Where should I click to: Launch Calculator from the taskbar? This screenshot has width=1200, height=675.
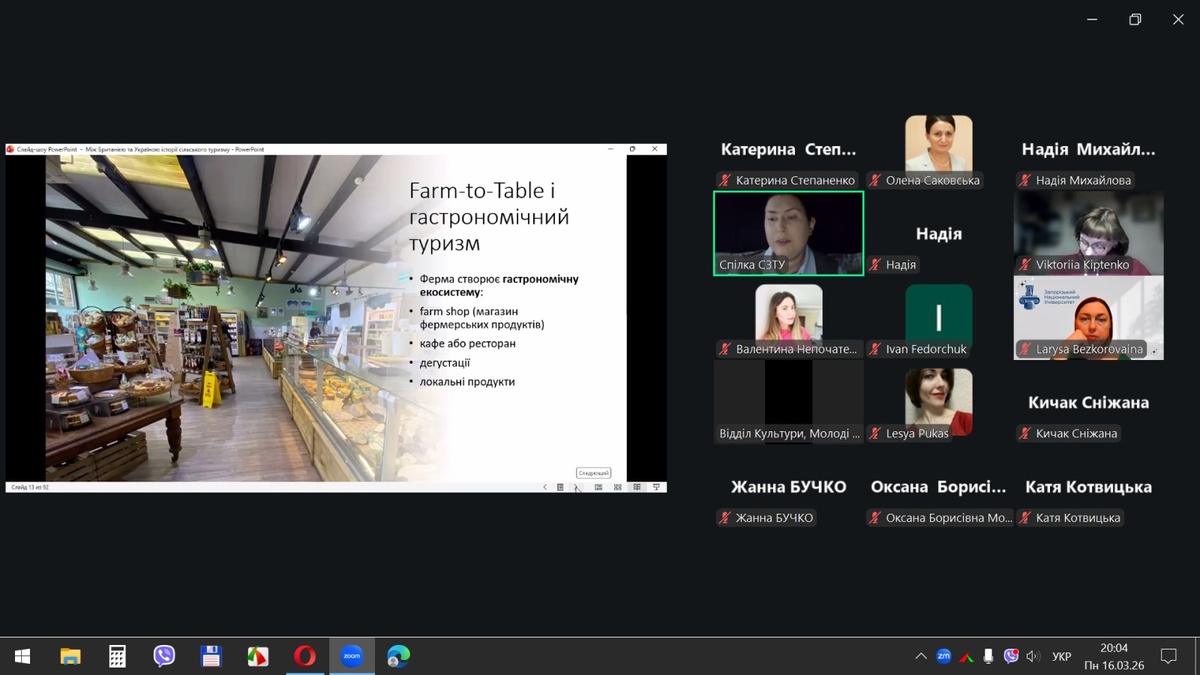tap(117, 656)
